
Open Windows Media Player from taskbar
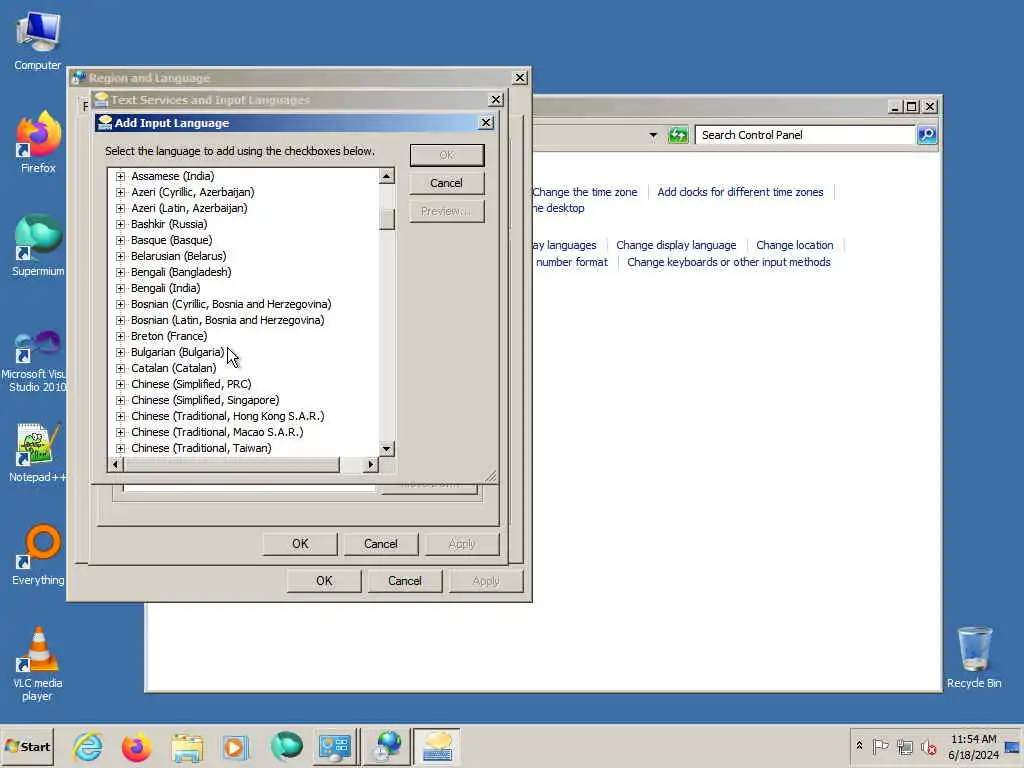click(236, 747)
